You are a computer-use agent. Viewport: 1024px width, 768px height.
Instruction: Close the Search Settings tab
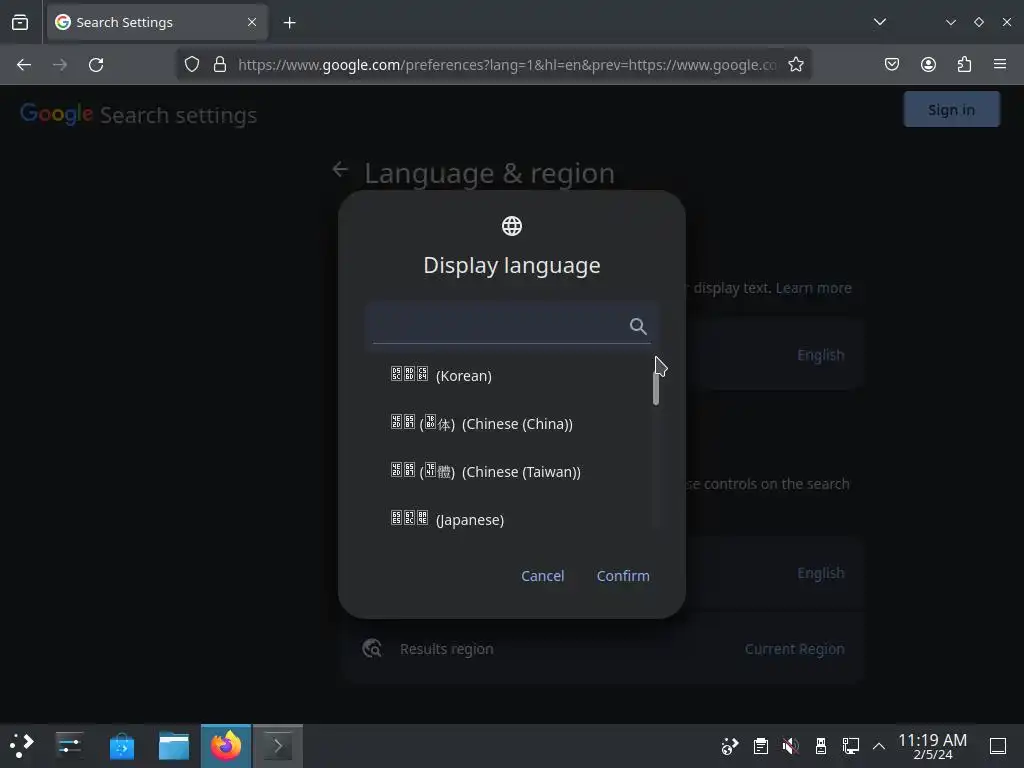pos(252,22)
